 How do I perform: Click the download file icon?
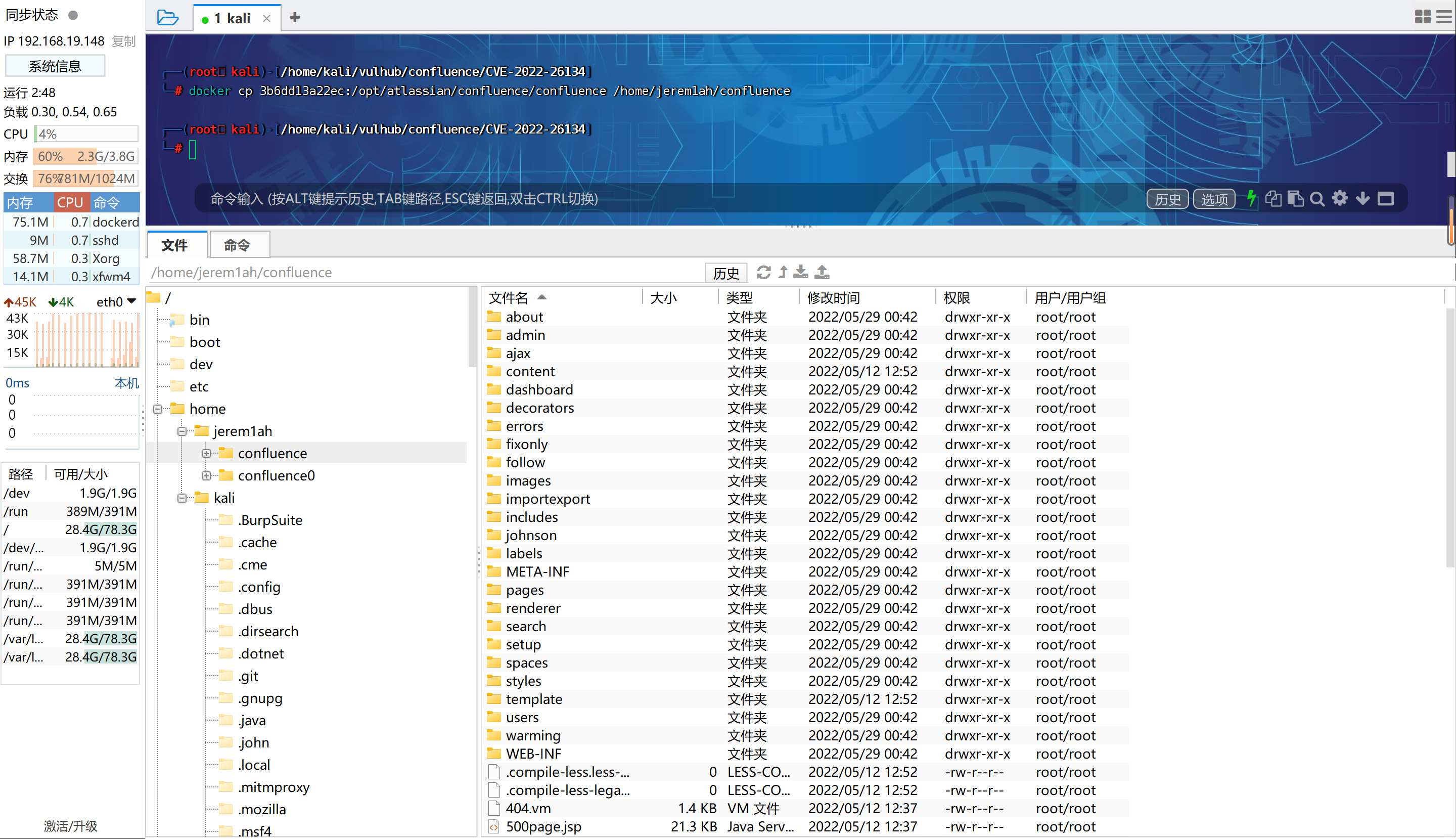[801, 272]
